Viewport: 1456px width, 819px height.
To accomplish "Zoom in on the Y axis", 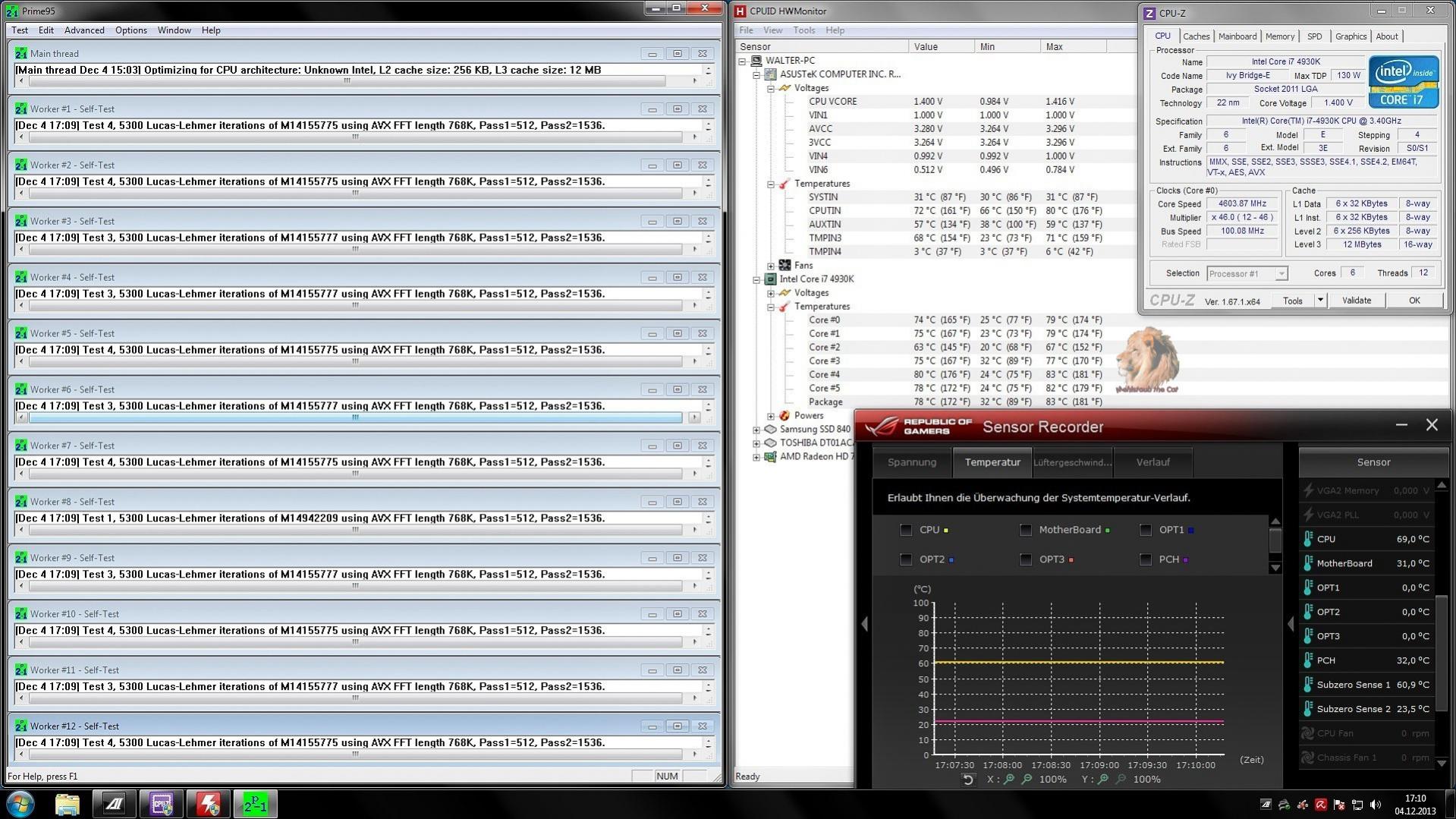I will pyautogui.click(x=1103, y=780).
